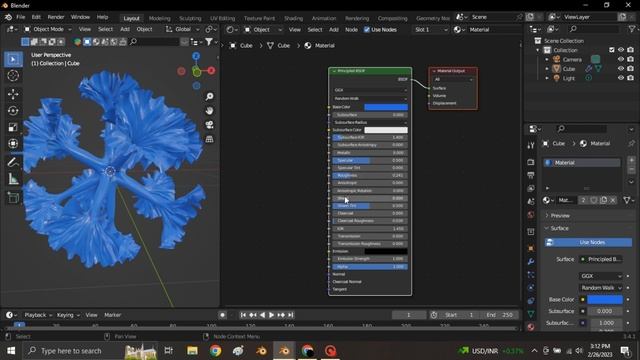Jump to start frame button
Viewport: 640px width, 360px height.
coord(243,315)
